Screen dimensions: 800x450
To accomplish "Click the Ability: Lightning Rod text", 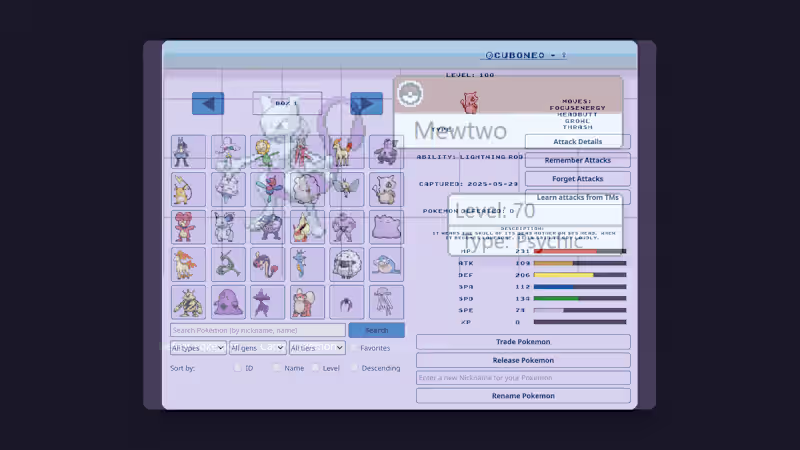I will pyautogui.click(x=470, y=157).
